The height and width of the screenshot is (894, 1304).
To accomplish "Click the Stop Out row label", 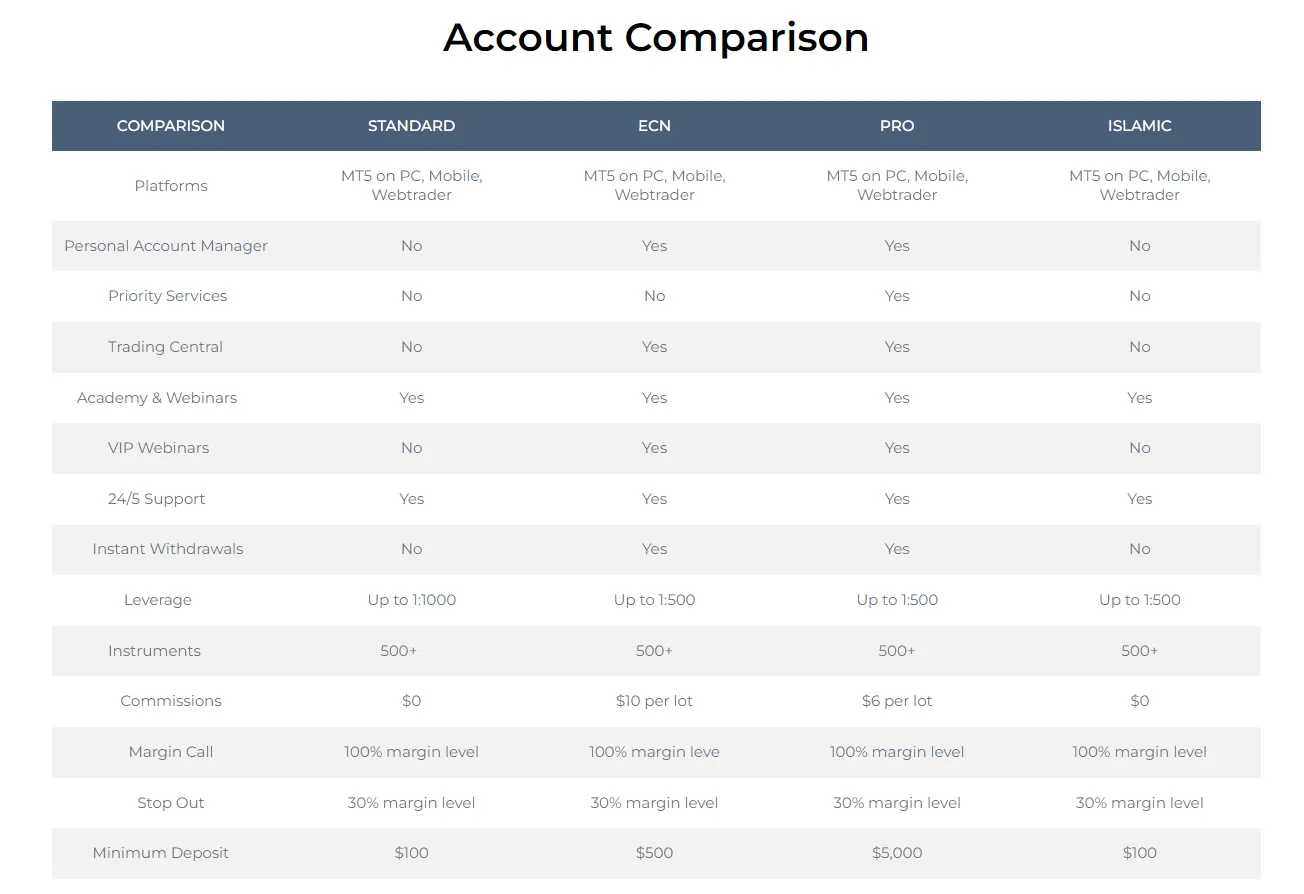I will pyautogui.click(x=171, y=803).
